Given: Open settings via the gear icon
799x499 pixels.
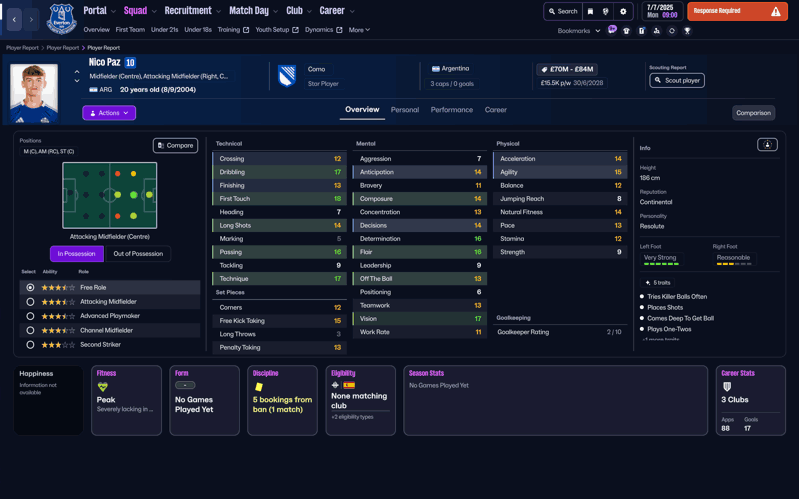Looking at the screenshot, I should pos(623,12).
